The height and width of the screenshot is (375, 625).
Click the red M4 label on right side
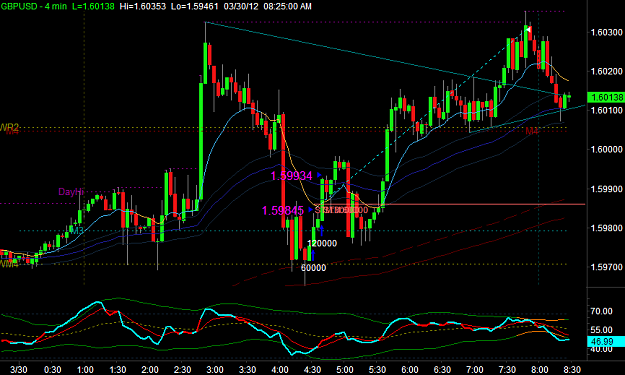tap(532, 131)
